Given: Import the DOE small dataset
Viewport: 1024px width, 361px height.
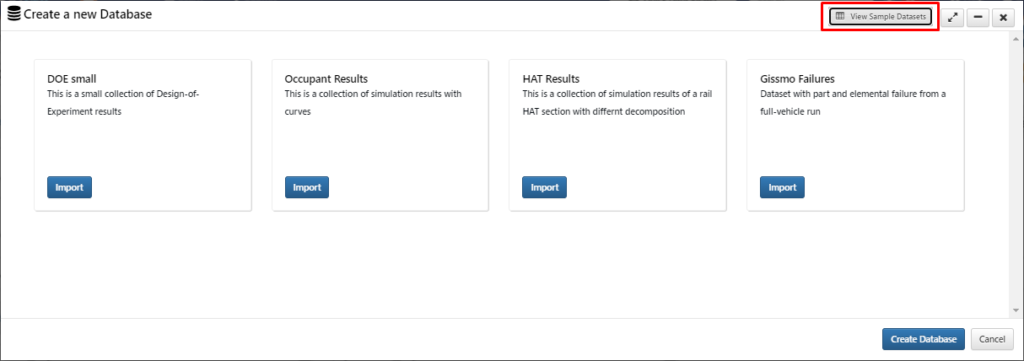Looking at the screenshot, I should [69, 187].
